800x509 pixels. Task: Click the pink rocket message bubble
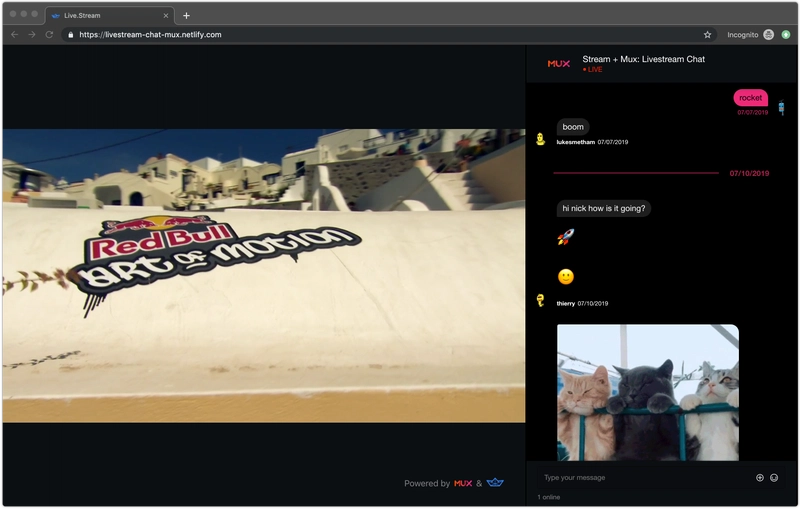pos(751,98)
